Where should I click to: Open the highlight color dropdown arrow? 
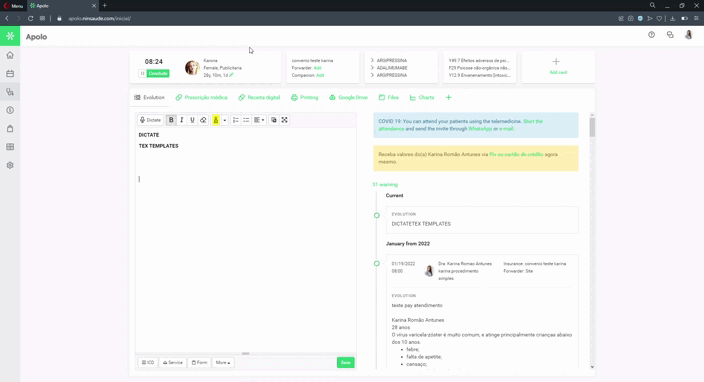(x=224, y=120)
